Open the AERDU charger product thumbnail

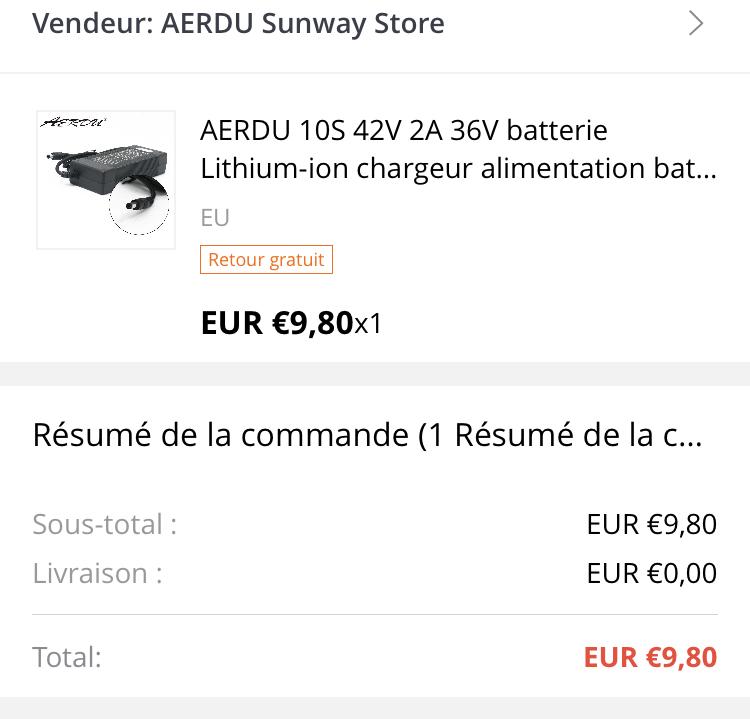pos(106,180)
